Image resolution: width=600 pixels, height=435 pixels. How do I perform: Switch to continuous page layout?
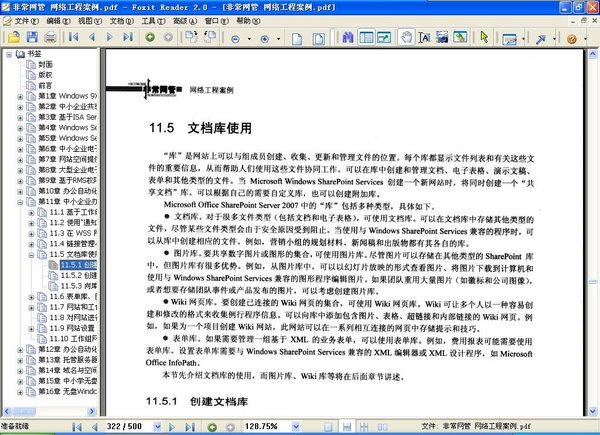(347, 427)
